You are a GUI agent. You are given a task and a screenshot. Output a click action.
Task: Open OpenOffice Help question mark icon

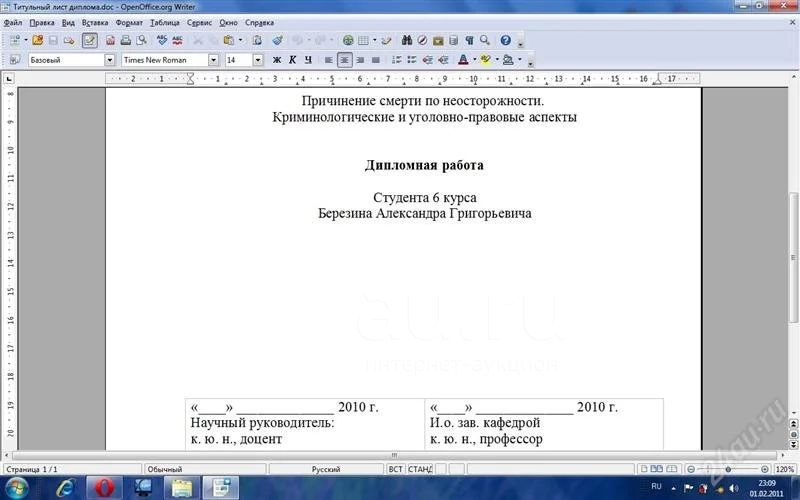[x=506, y=40]
